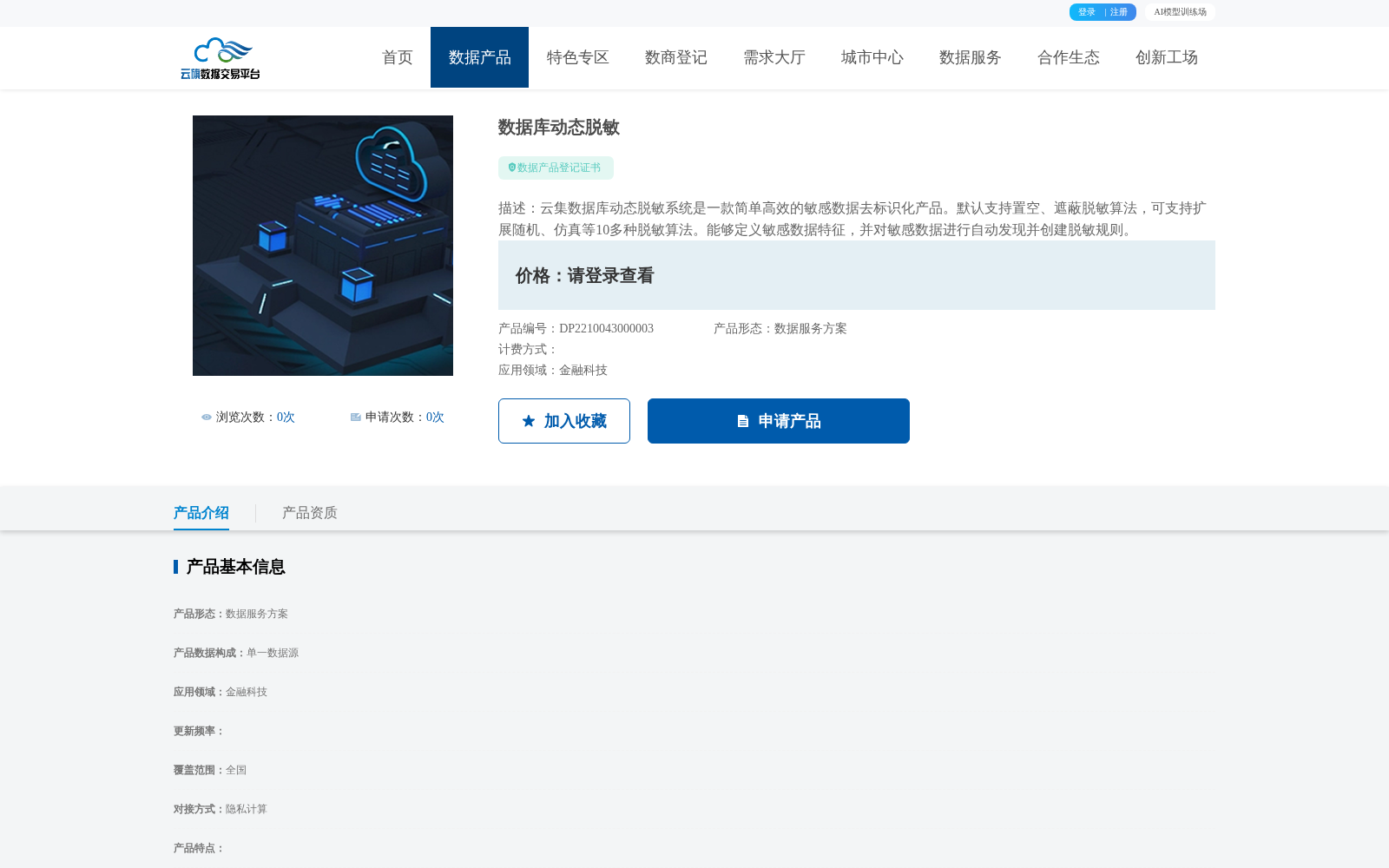Click the 申请次数 0次 counter
Viewport: 1389px width, 868px height.
tap(398, 418)
